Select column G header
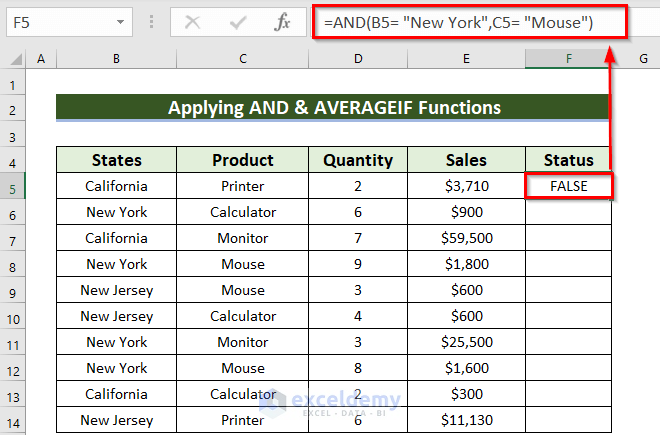The width and height of the screenshot is (660, 435). pyautogui.click(x=643, y=59)
